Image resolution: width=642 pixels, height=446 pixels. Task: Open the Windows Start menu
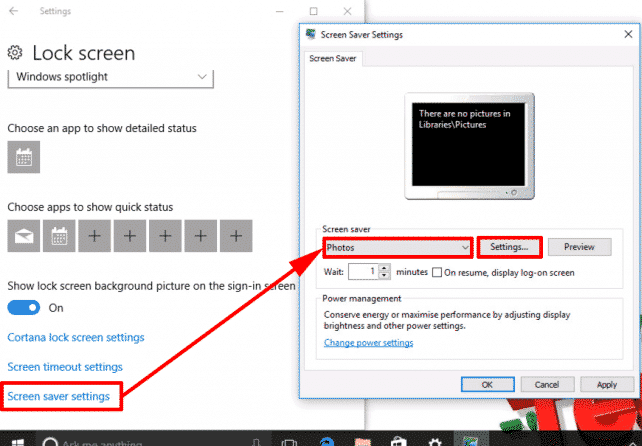pos(18,441)
